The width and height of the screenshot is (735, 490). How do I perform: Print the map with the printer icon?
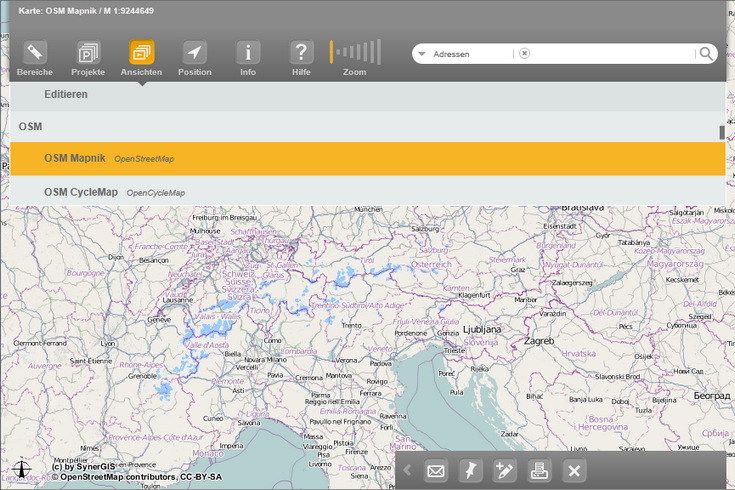click(539, 470)
